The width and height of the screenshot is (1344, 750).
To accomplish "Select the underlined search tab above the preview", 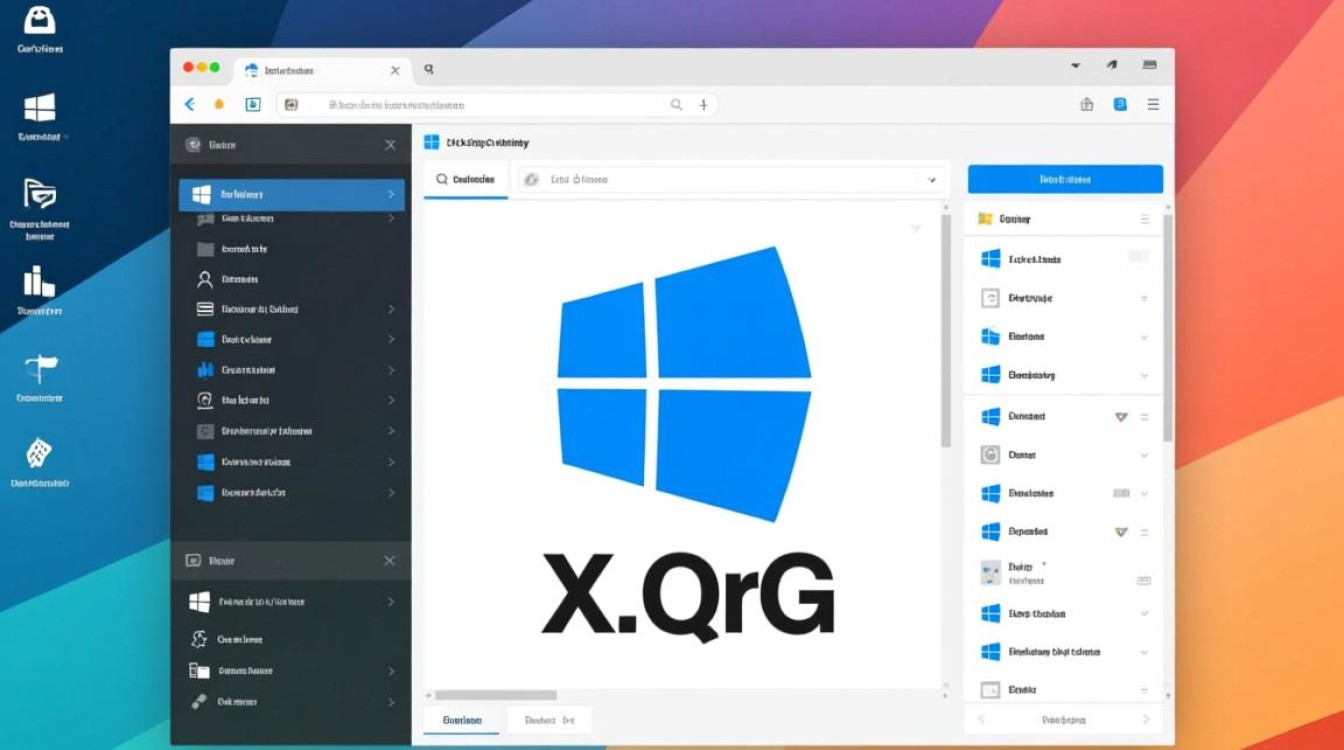I will point(465,180).
